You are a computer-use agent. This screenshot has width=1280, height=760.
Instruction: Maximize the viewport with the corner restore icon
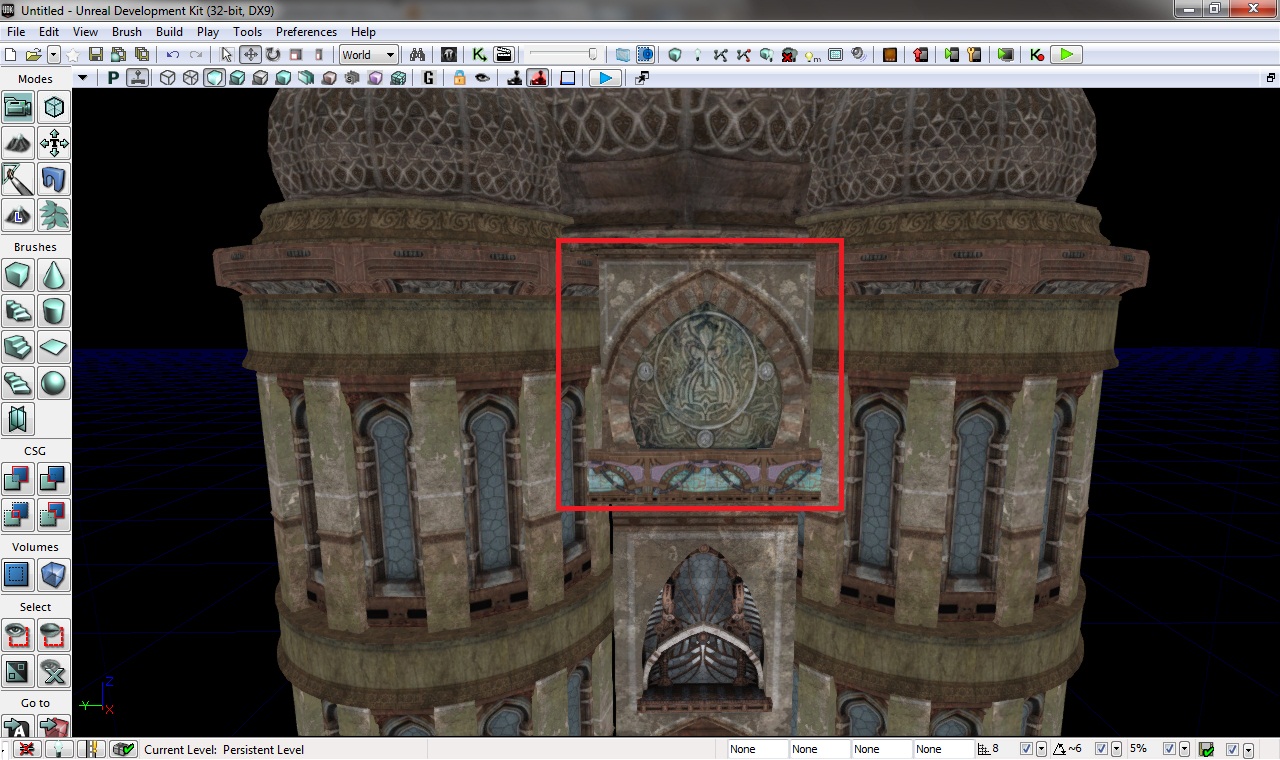[1271, 78]
